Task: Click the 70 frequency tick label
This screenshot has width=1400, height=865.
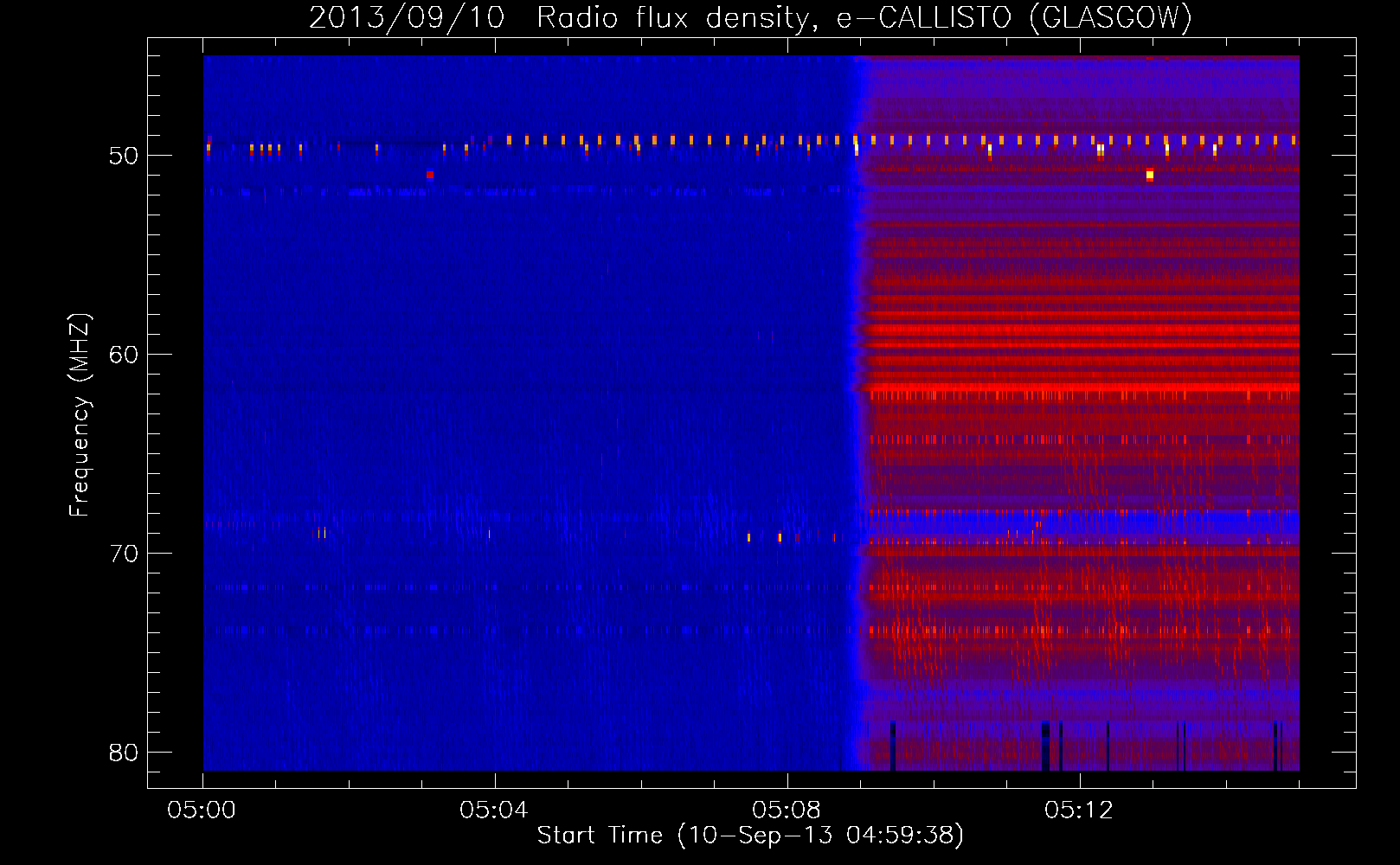Action: coord(124,554)
